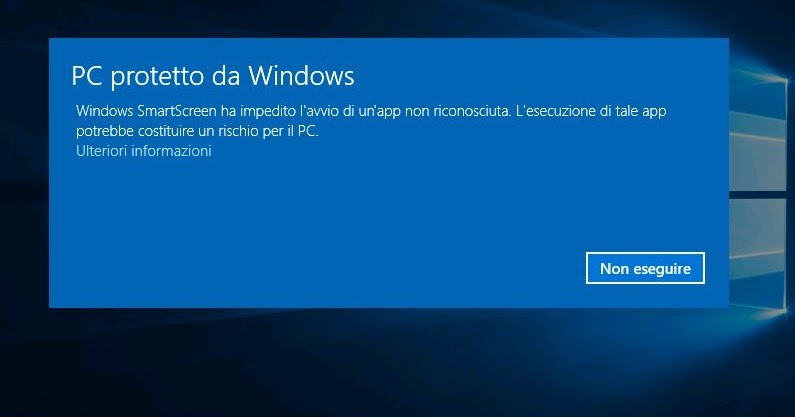Click the Non eseguire button
Screen dimensions: 795x417
pyautogui.click(x=645, y=268)
